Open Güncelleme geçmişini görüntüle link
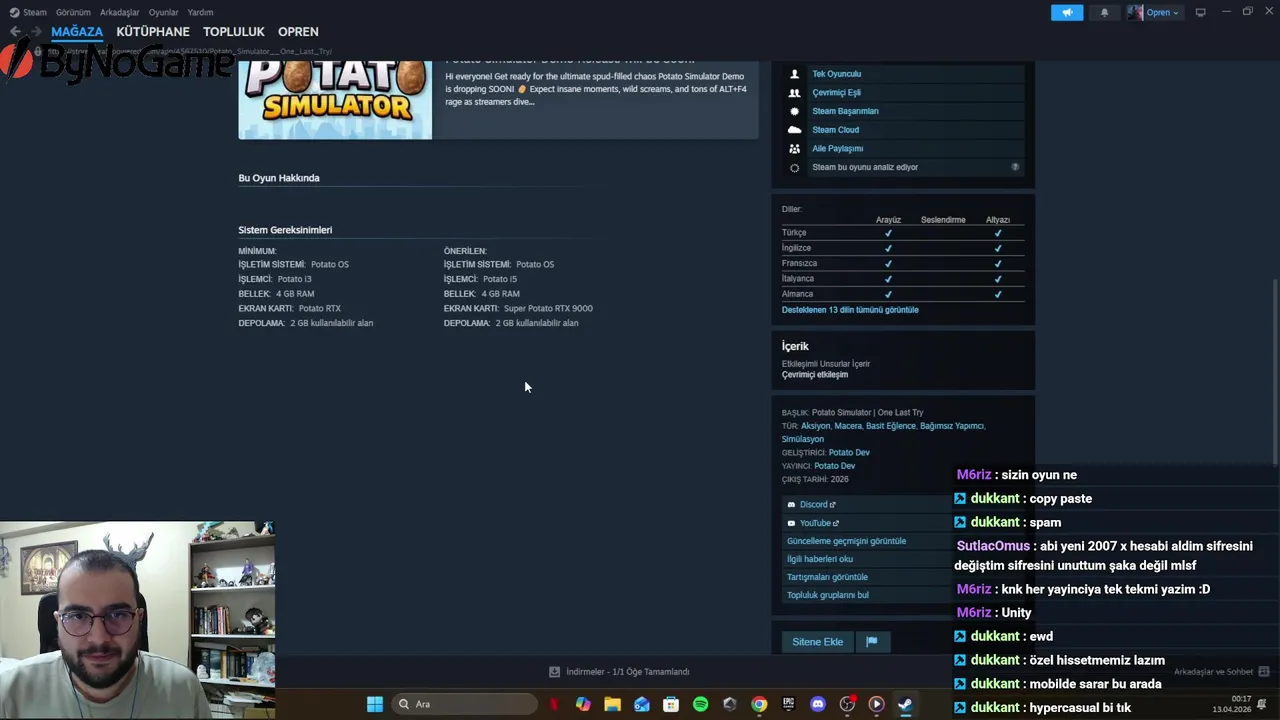Image resolution: width=1280 pixels, height=720 pixels. (846, 541)
